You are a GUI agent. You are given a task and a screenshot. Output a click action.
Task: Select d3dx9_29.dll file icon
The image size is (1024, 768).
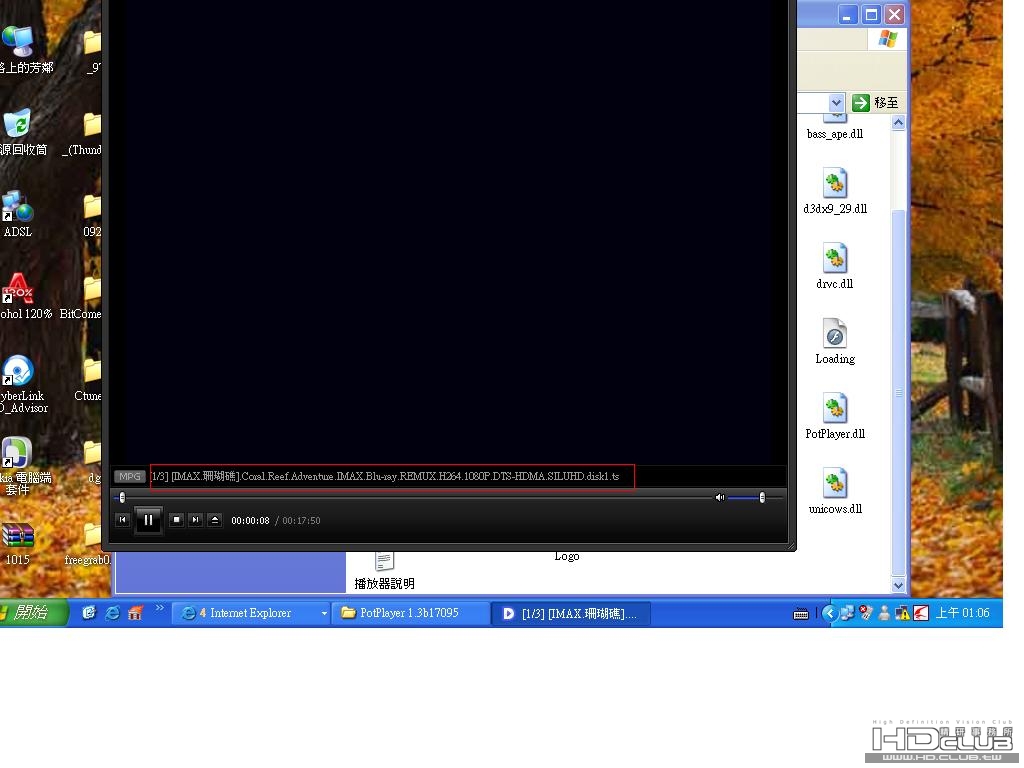835,184
